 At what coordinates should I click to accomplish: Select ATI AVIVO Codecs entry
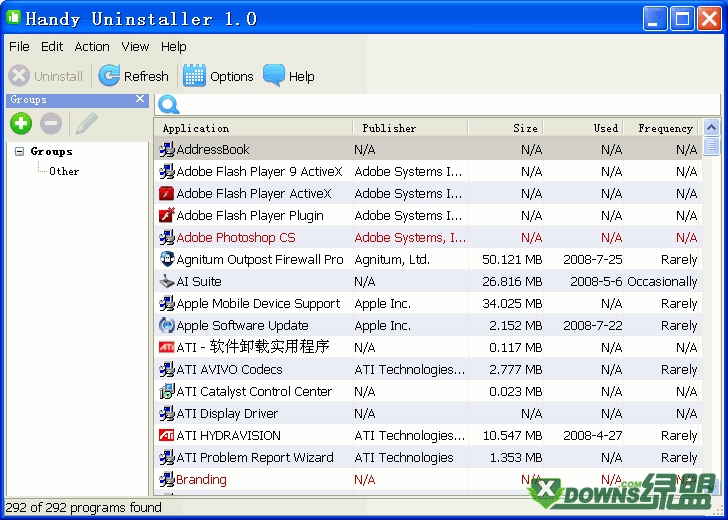428,369
